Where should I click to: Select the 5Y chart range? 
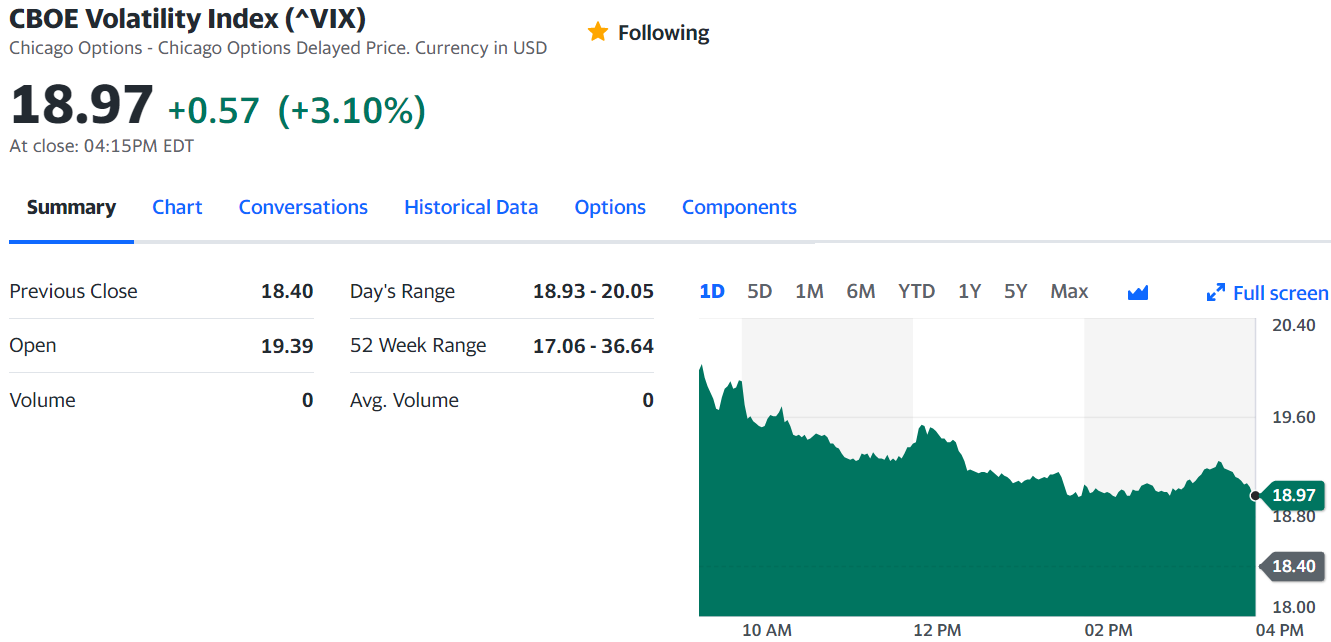pos(1015,291)
